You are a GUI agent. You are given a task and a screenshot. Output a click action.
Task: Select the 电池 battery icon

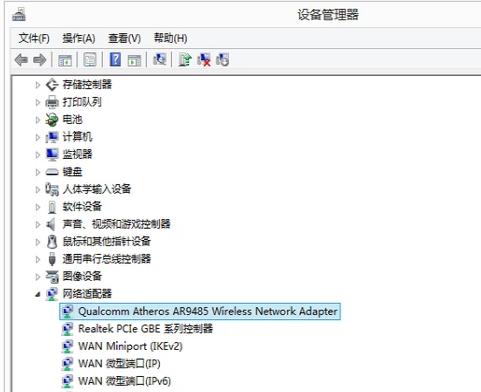click(52, 120)
